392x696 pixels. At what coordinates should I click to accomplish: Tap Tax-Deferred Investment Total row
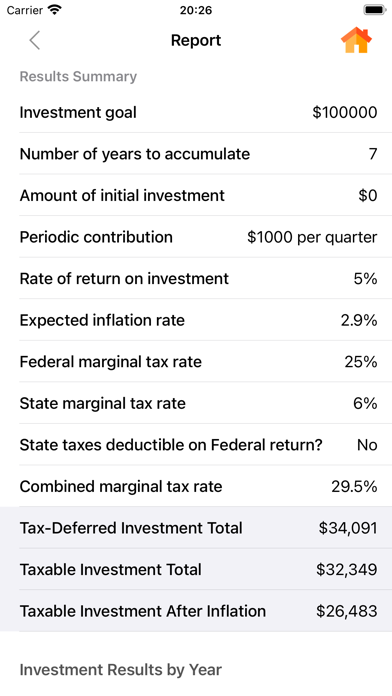pyautogui.click(x=196, y=528)
